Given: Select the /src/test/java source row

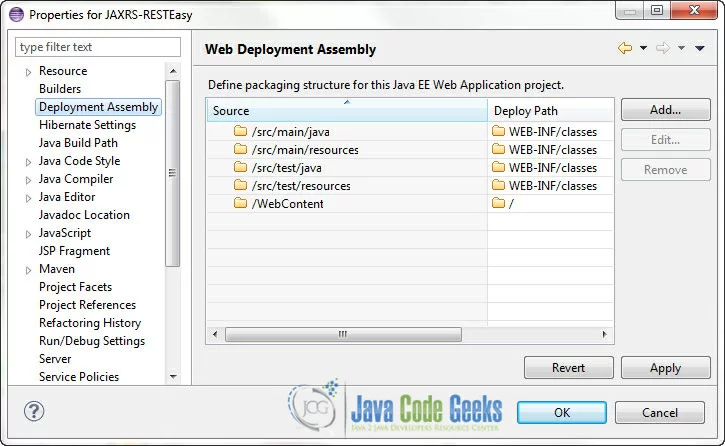Looking at the screenshot, I should point(347,168).
